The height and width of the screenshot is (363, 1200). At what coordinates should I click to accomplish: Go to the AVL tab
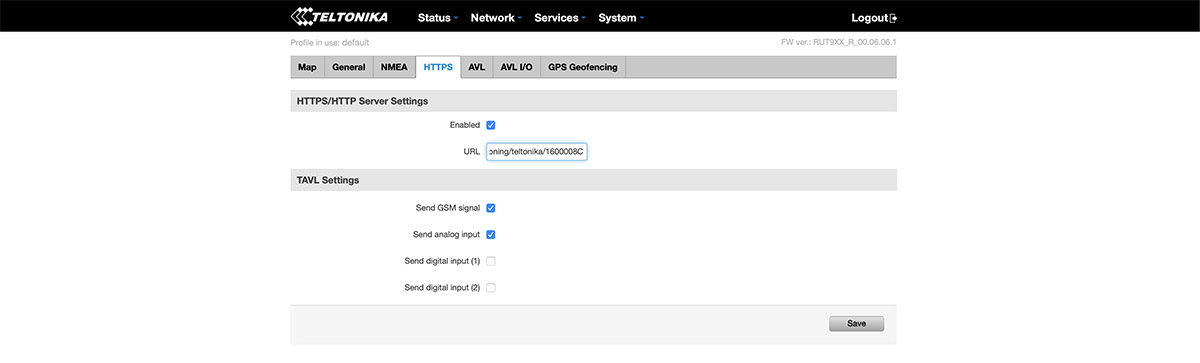click(476, 67)
